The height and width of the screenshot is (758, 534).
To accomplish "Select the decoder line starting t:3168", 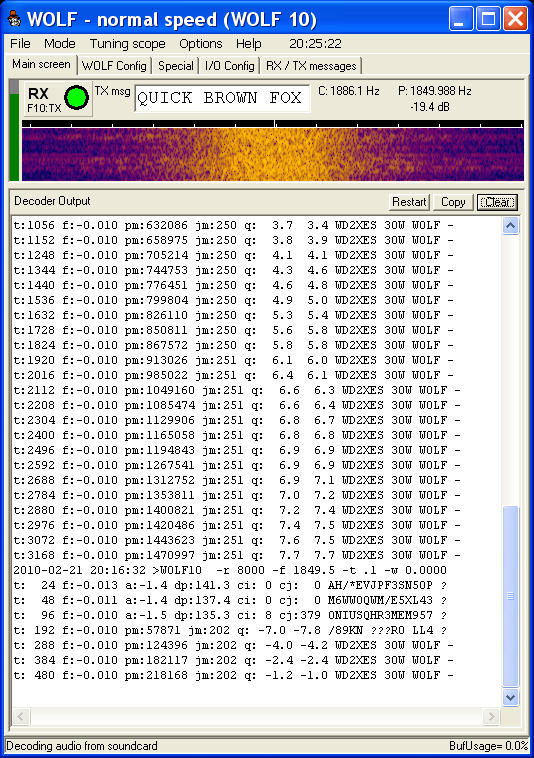I will 237,555.
